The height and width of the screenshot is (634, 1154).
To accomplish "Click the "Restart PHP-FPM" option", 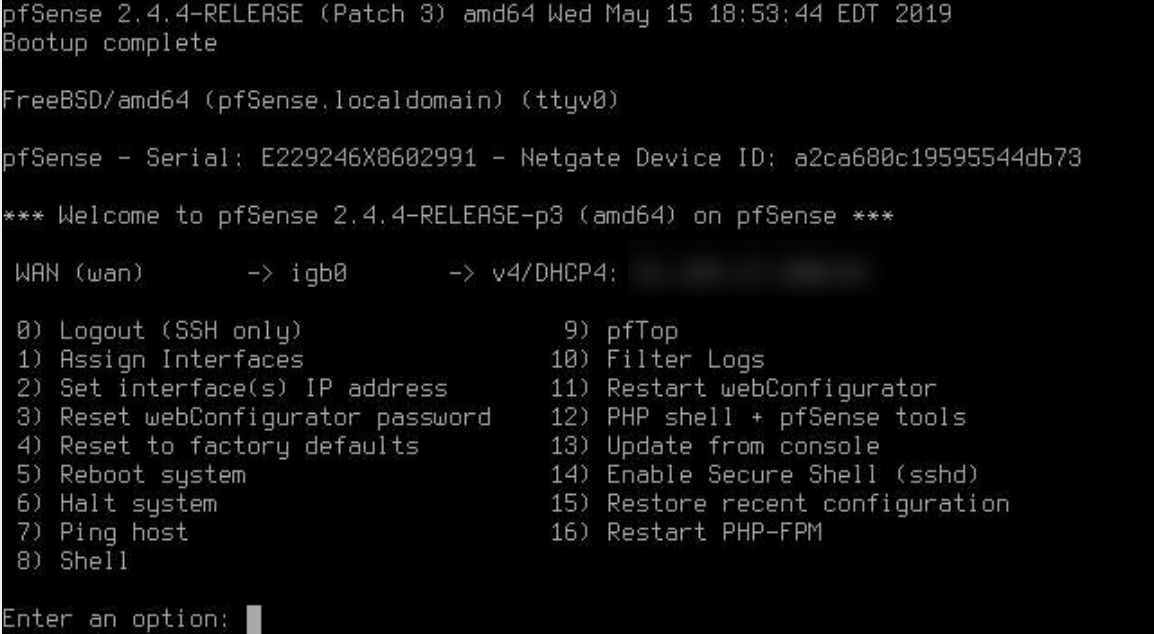I will (715, 532).
